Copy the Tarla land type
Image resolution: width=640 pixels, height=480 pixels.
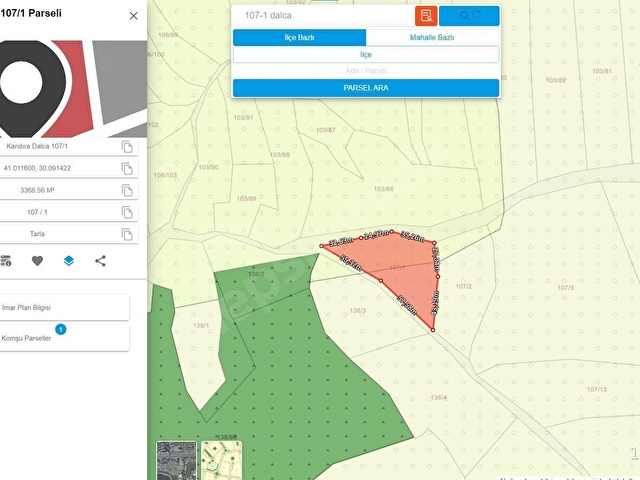click(127, 234)
